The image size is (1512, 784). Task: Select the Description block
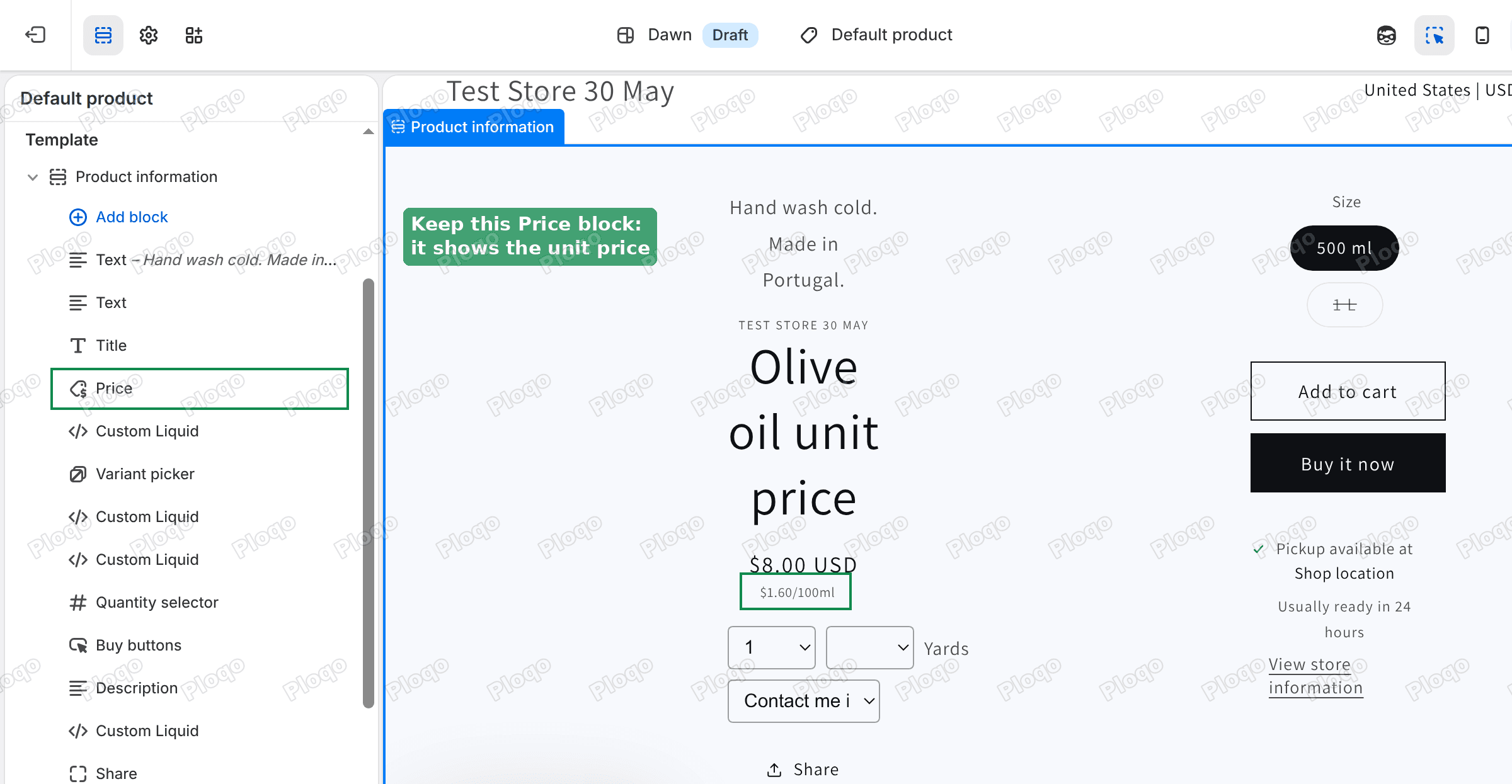tap(200, 688)
